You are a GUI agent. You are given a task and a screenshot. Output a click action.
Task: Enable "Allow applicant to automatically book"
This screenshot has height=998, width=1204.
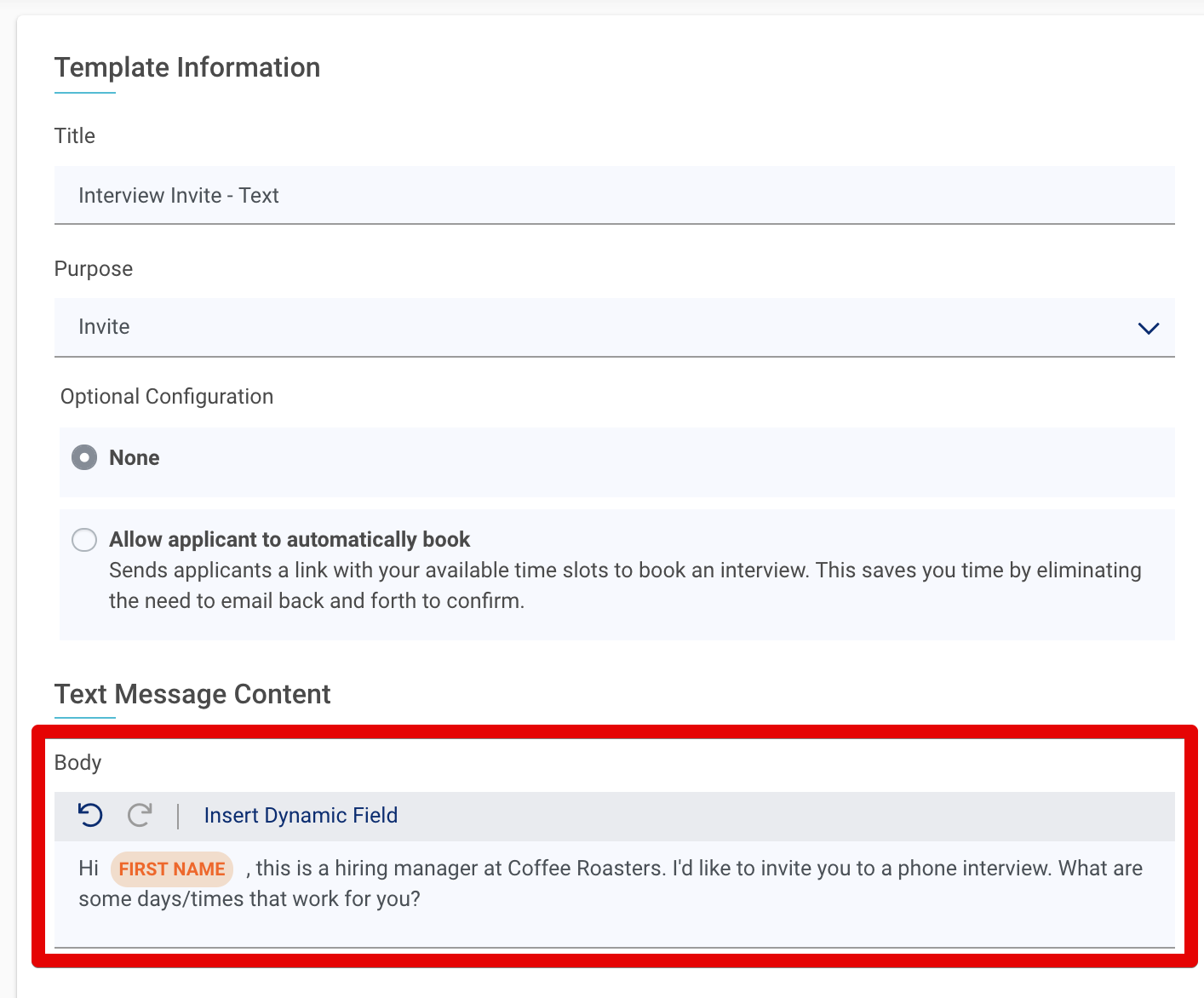coord(84,540)
